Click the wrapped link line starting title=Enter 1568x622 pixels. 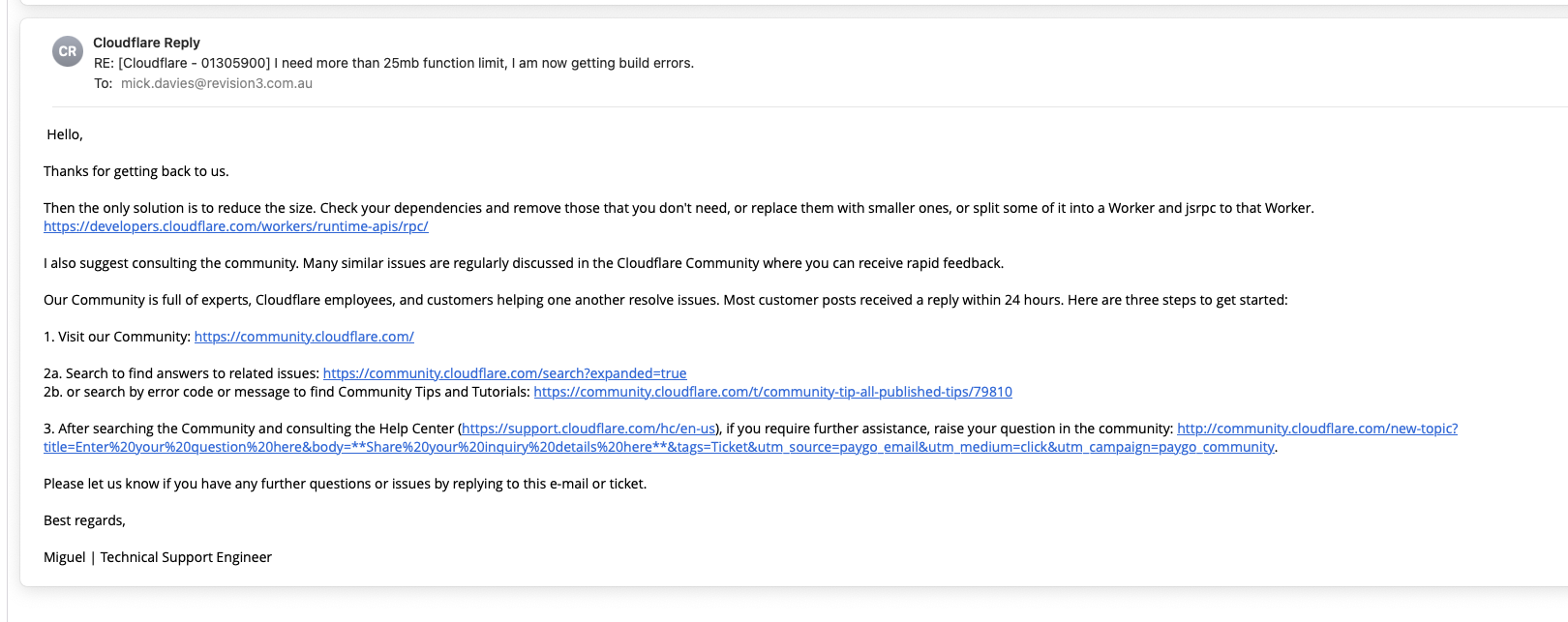(x=658, y=447)
